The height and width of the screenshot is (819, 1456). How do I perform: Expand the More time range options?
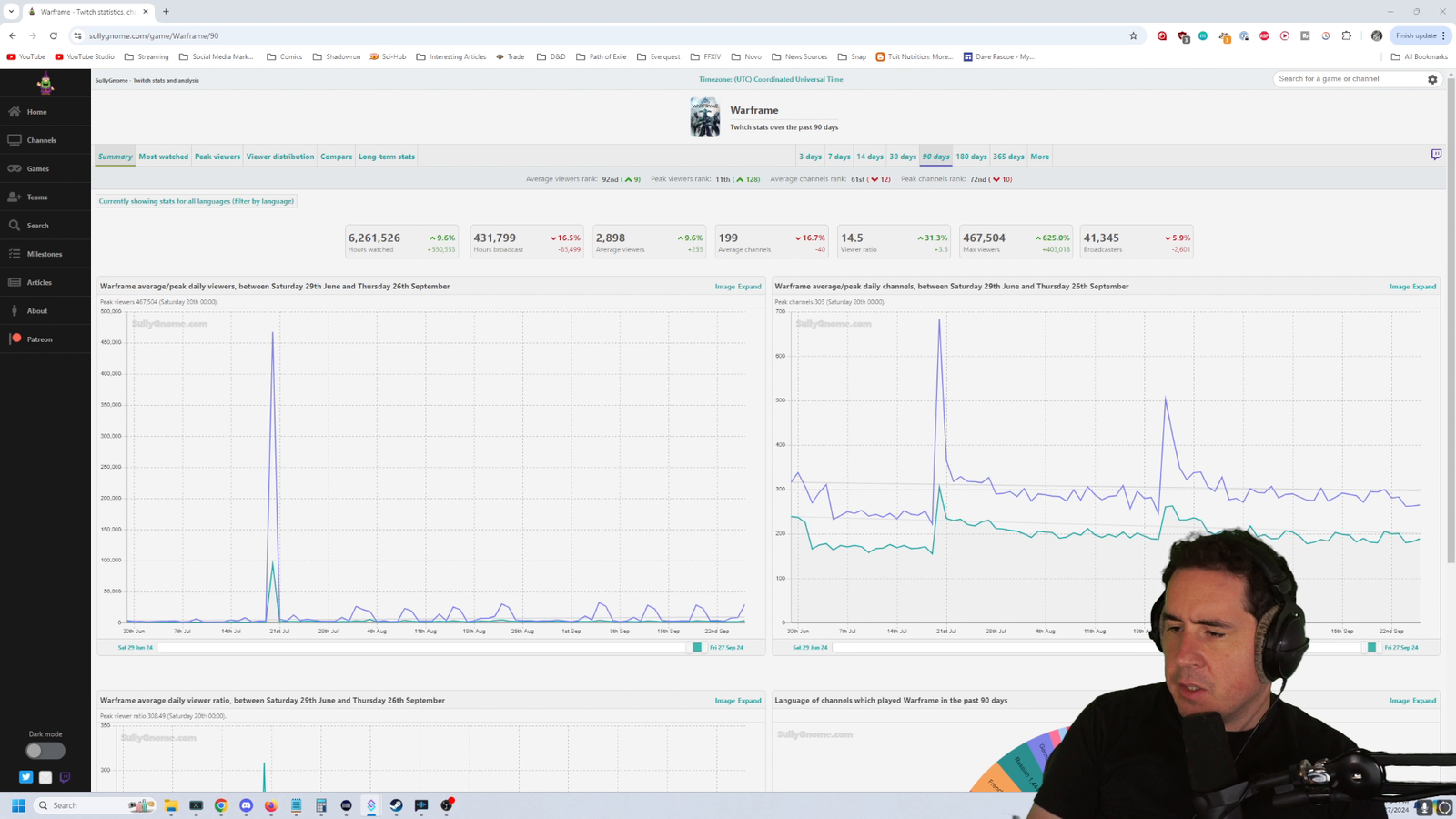pos(1039,157)
